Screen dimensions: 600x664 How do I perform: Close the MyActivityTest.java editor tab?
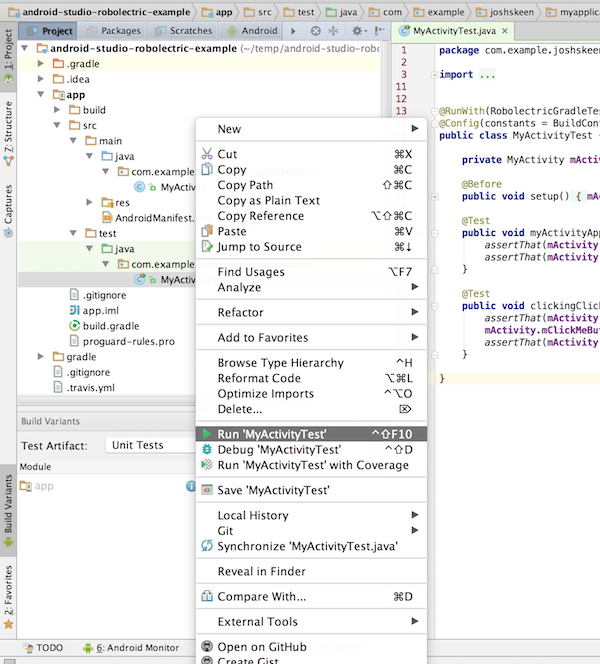pyautogui.click(x=505, y=31)
